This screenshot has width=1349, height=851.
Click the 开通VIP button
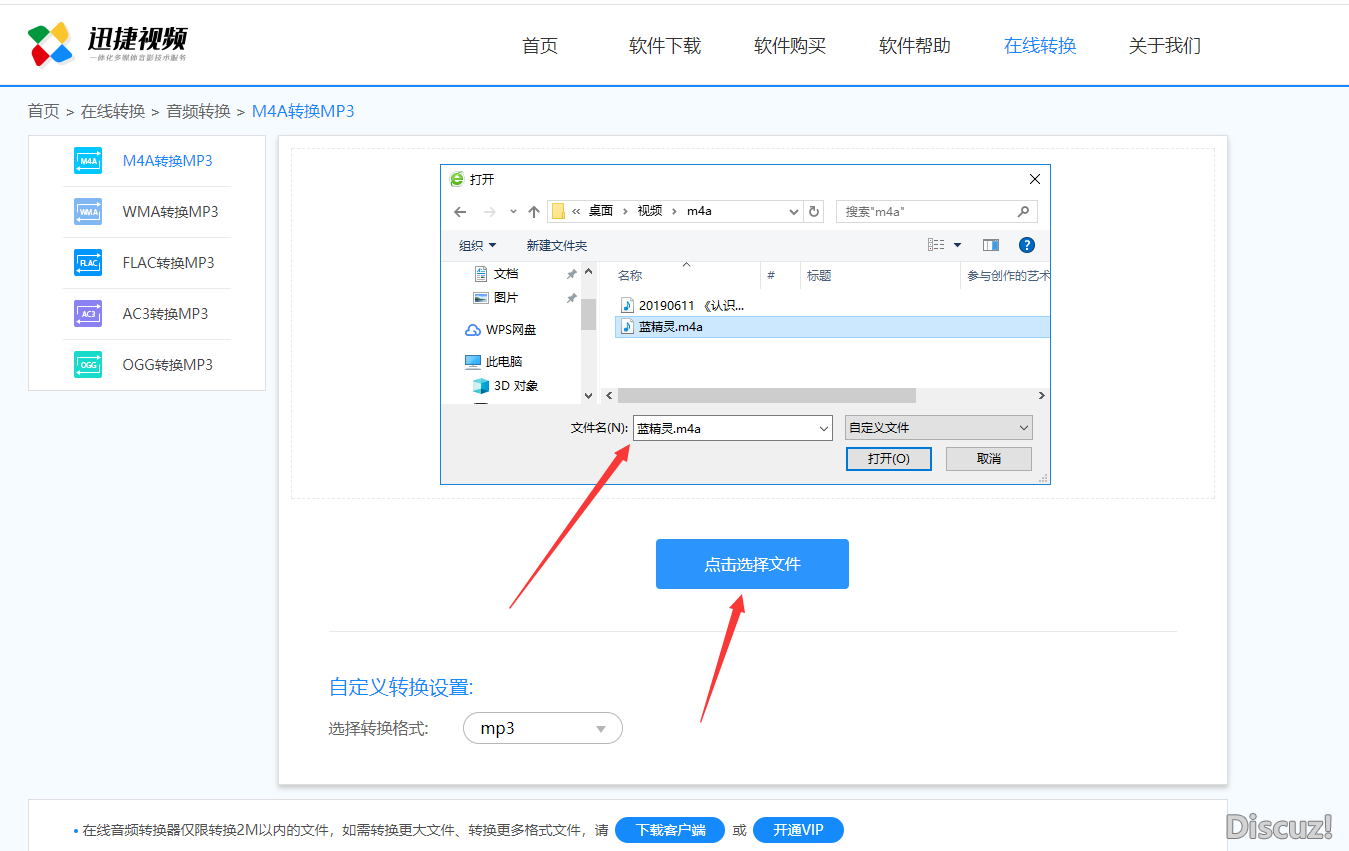click(x=798, y=830)
